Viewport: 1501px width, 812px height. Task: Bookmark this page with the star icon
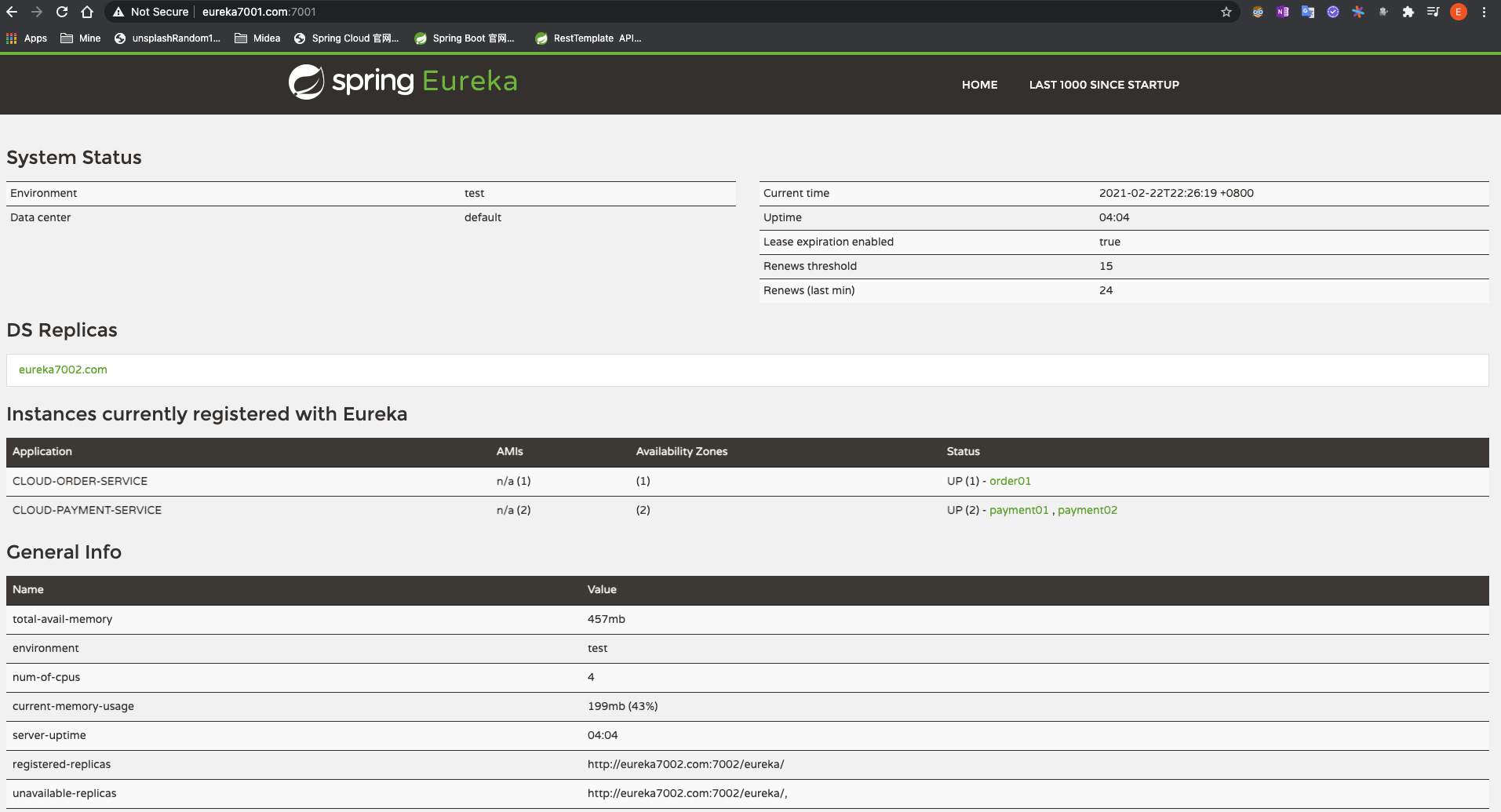click(x=1226, y=12)
